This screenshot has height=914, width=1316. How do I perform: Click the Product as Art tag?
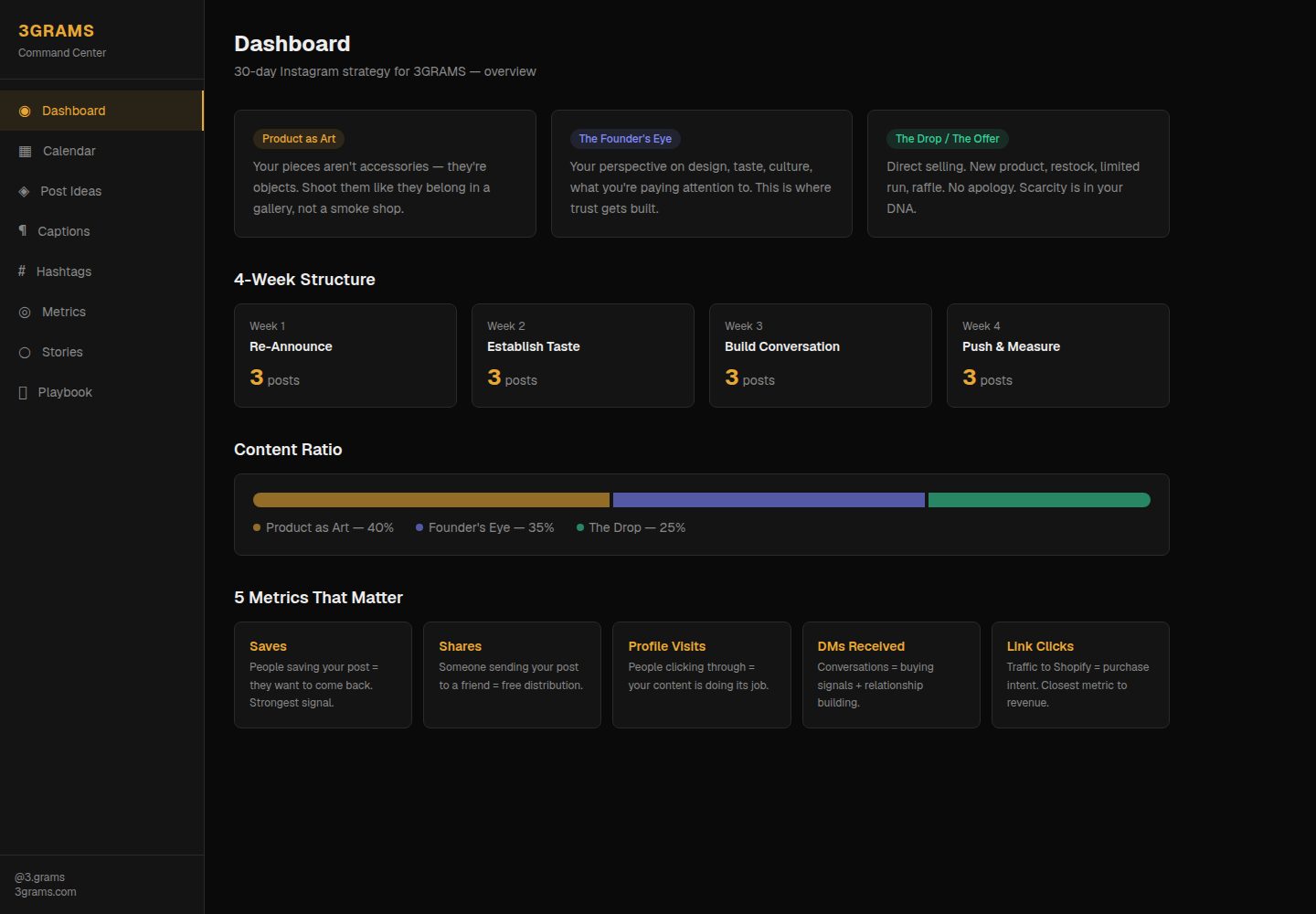tap(299, 139)
